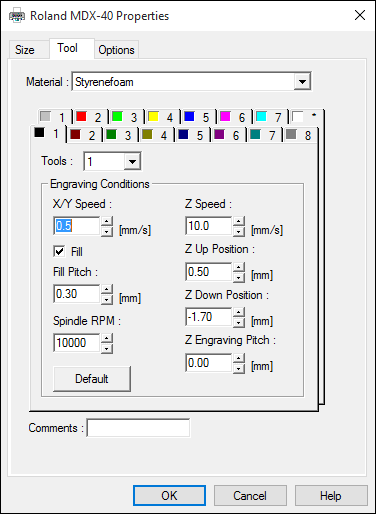The height and width of the screenshot is (514, 376).
Task: Select the bright green color tab 3
Action: [126, 117]
